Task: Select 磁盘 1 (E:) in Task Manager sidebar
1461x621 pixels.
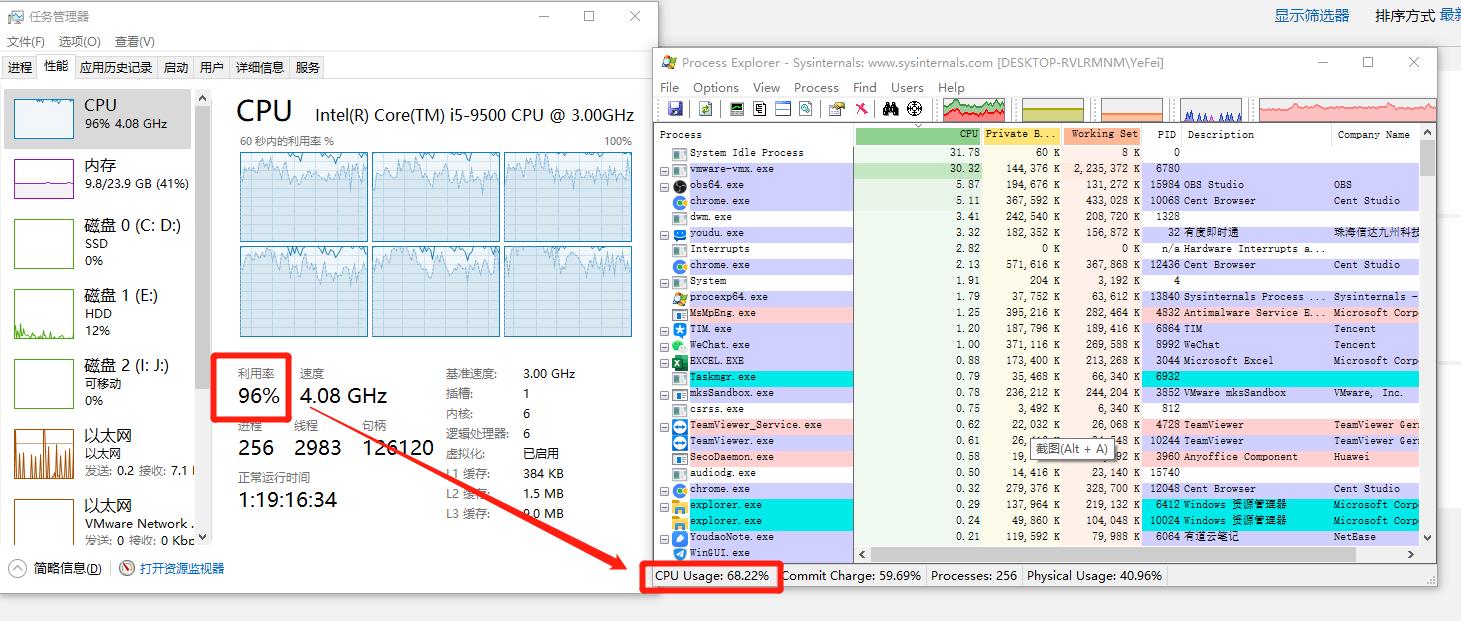Action: tap(97, 312)
